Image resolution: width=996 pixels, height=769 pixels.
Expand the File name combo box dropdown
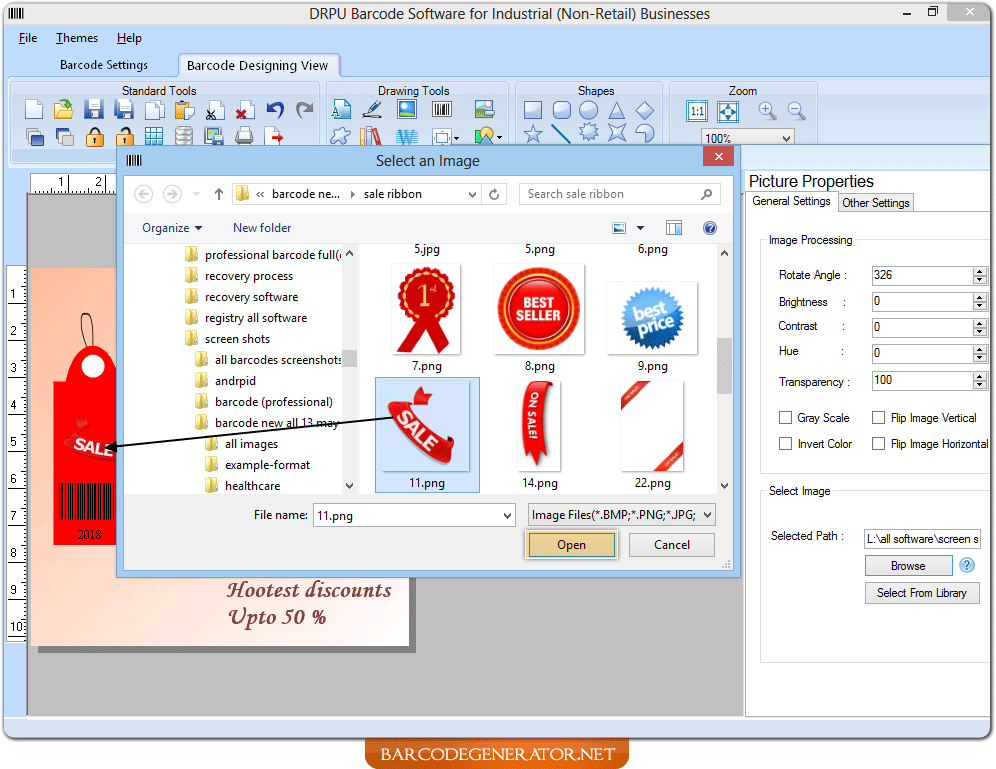pyautogui.click(x=507, y=516)
